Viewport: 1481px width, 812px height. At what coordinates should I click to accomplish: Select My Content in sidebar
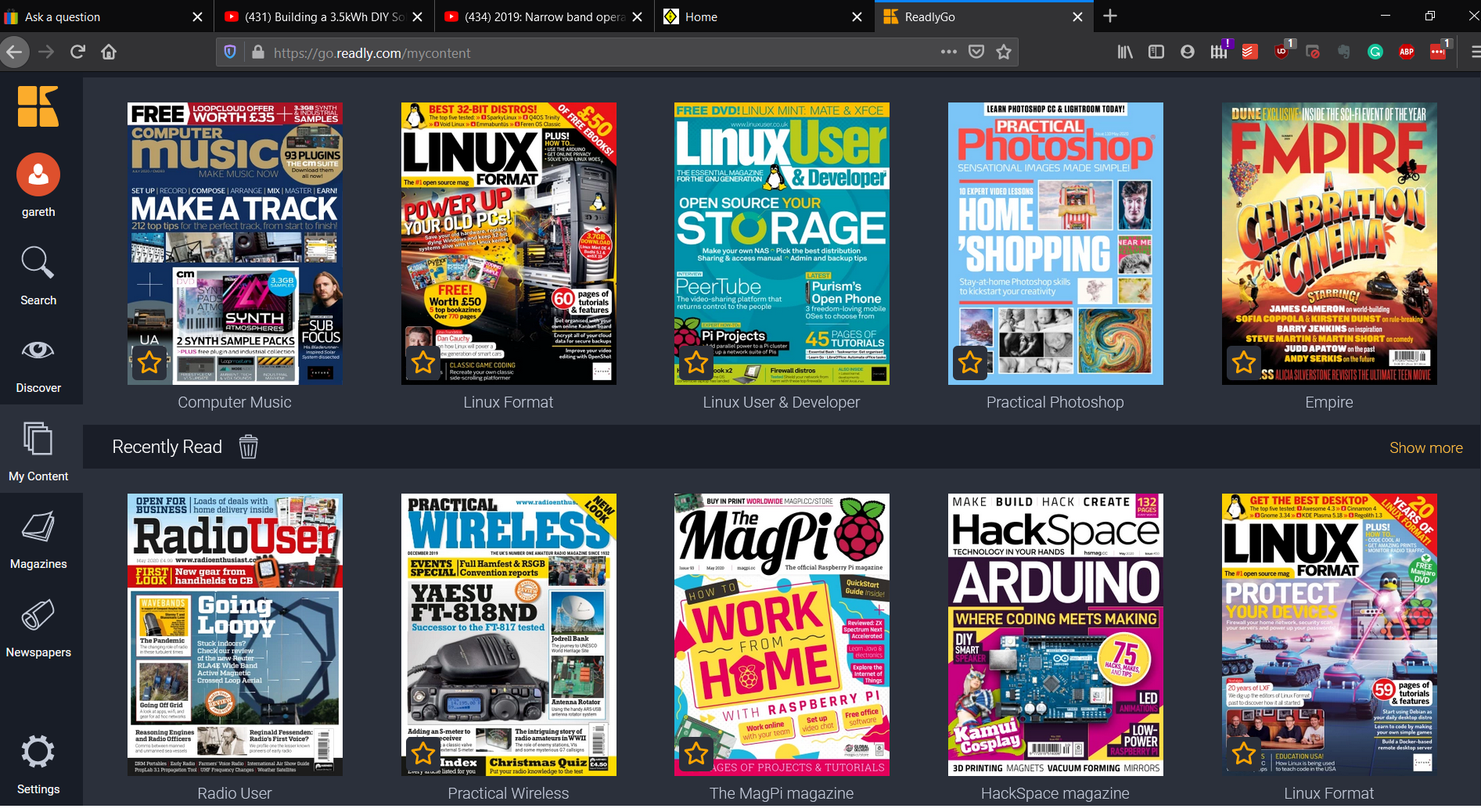38,450
